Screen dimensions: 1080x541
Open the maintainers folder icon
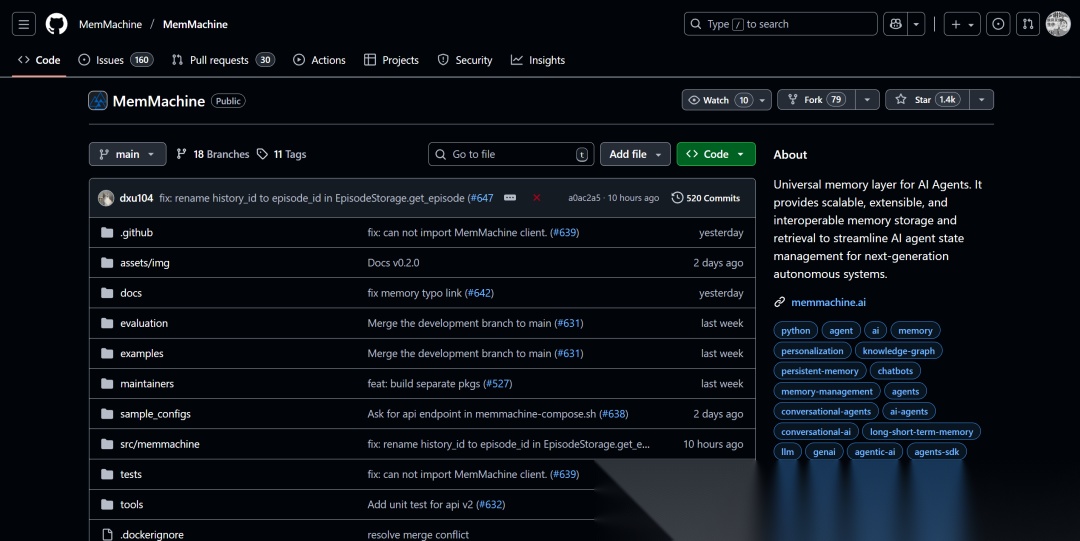coord(107,384)
